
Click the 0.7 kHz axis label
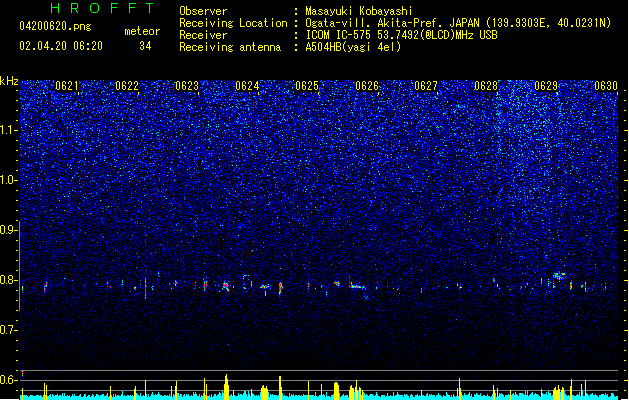click(x=9, y=330)
